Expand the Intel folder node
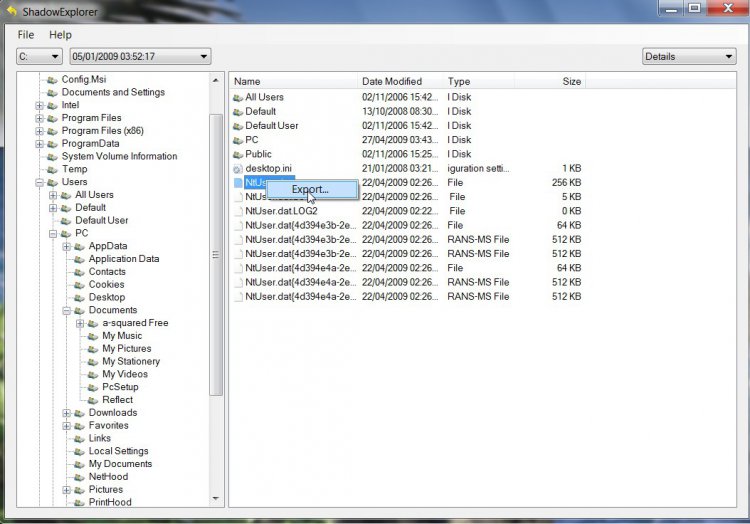750x524 pixels. [40, 105]
